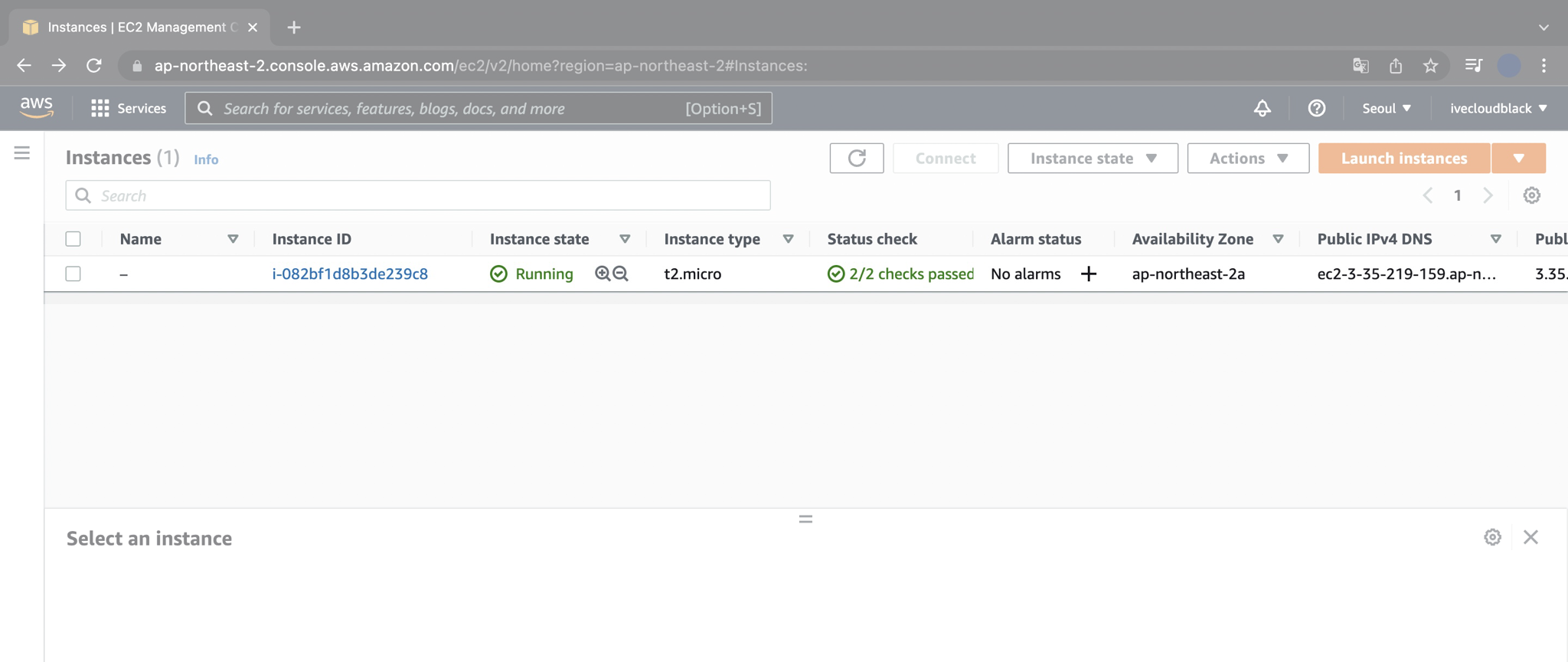Switch to the EC2 Management Console browser tab
The image size is (1568, 662).
(x=138, y=28)
